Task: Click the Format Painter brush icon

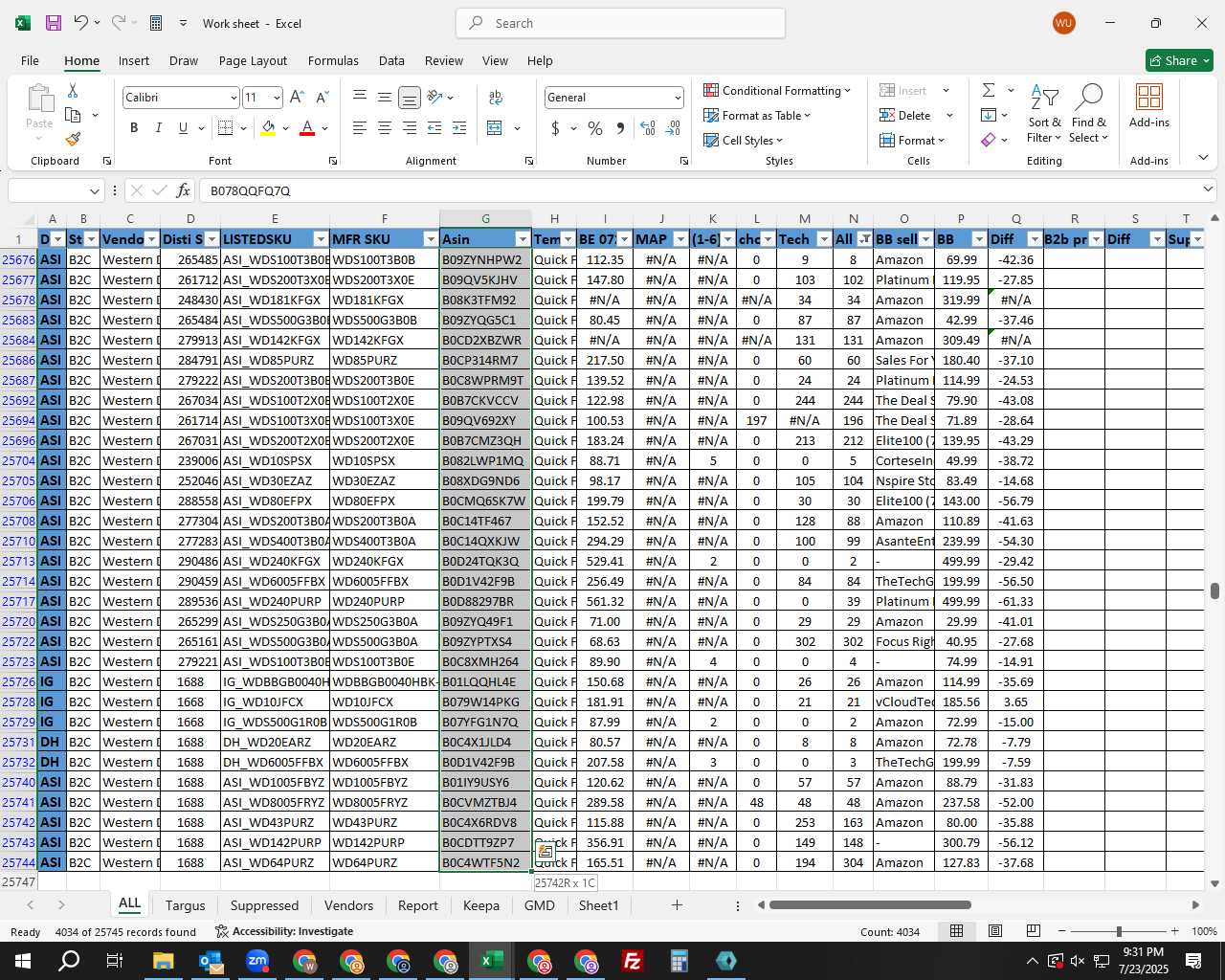Action: (73, 139)
